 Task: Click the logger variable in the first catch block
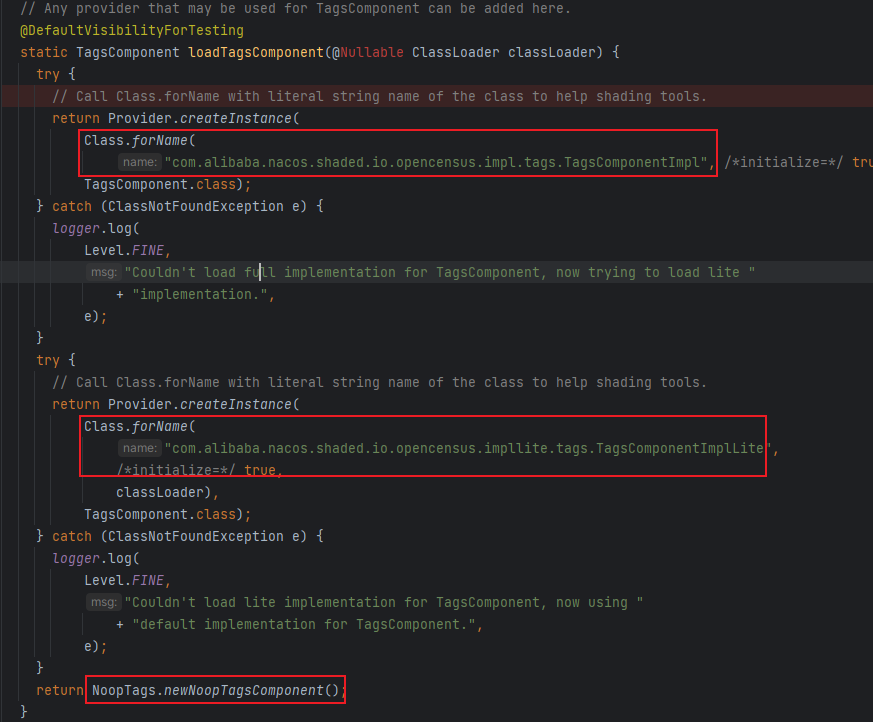(x=75, y=228)
